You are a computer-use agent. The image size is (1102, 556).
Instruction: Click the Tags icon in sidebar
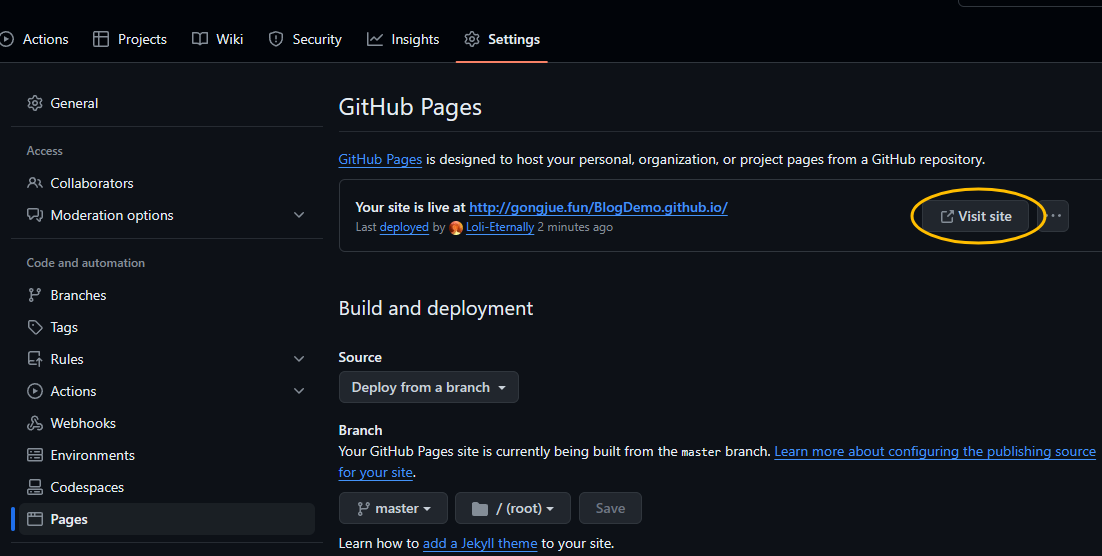35,327
